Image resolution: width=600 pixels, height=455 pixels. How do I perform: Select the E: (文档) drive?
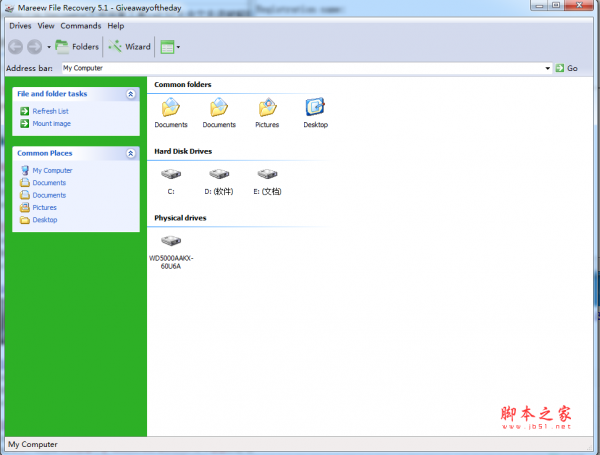tap(267, 181)
